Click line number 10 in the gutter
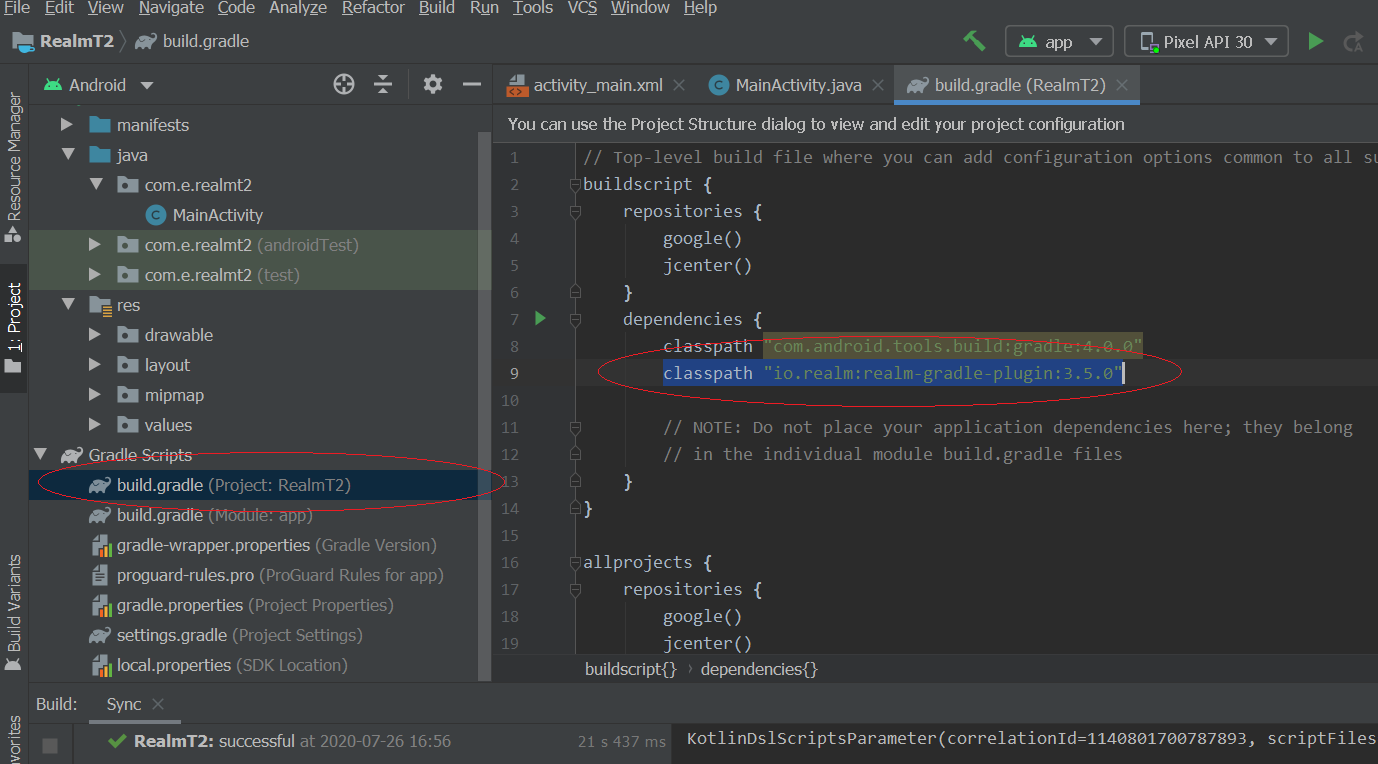Viewport: 1378px width, 764px height. pyautogui.click(x=510, y=400)
